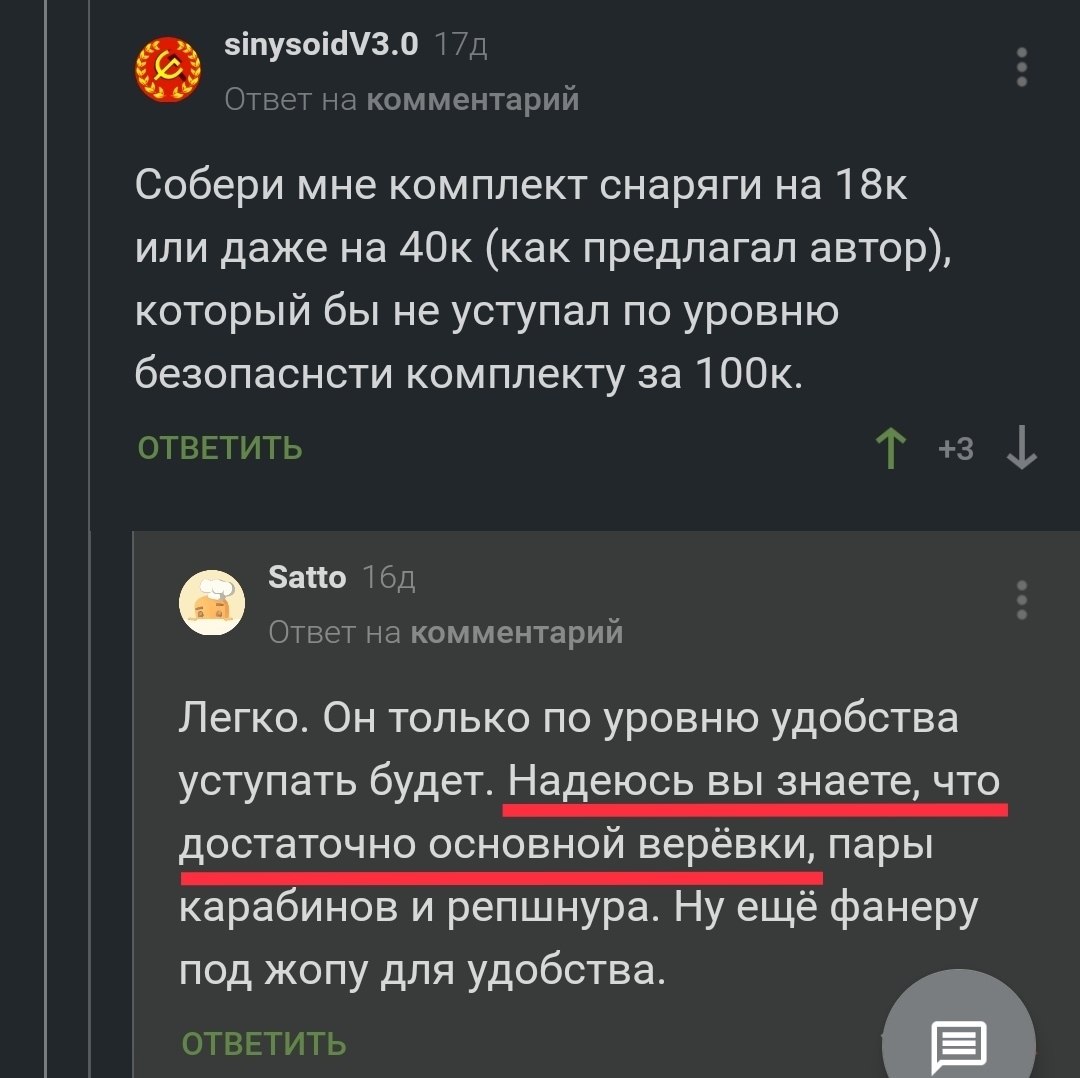The image size is (1080, 1078).
Task: Go to parent комментарий of sinysoidV3.0's reply
Action: pyautogui.click(x=473, y=99)
